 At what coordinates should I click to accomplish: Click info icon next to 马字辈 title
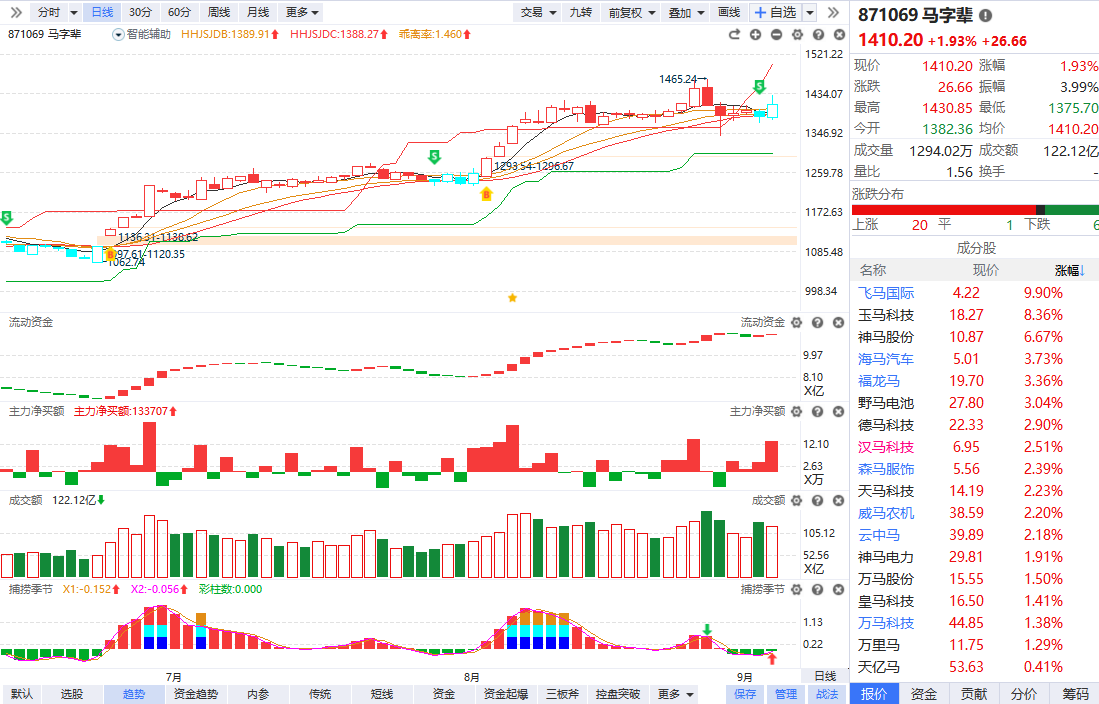tap(985, 15)
